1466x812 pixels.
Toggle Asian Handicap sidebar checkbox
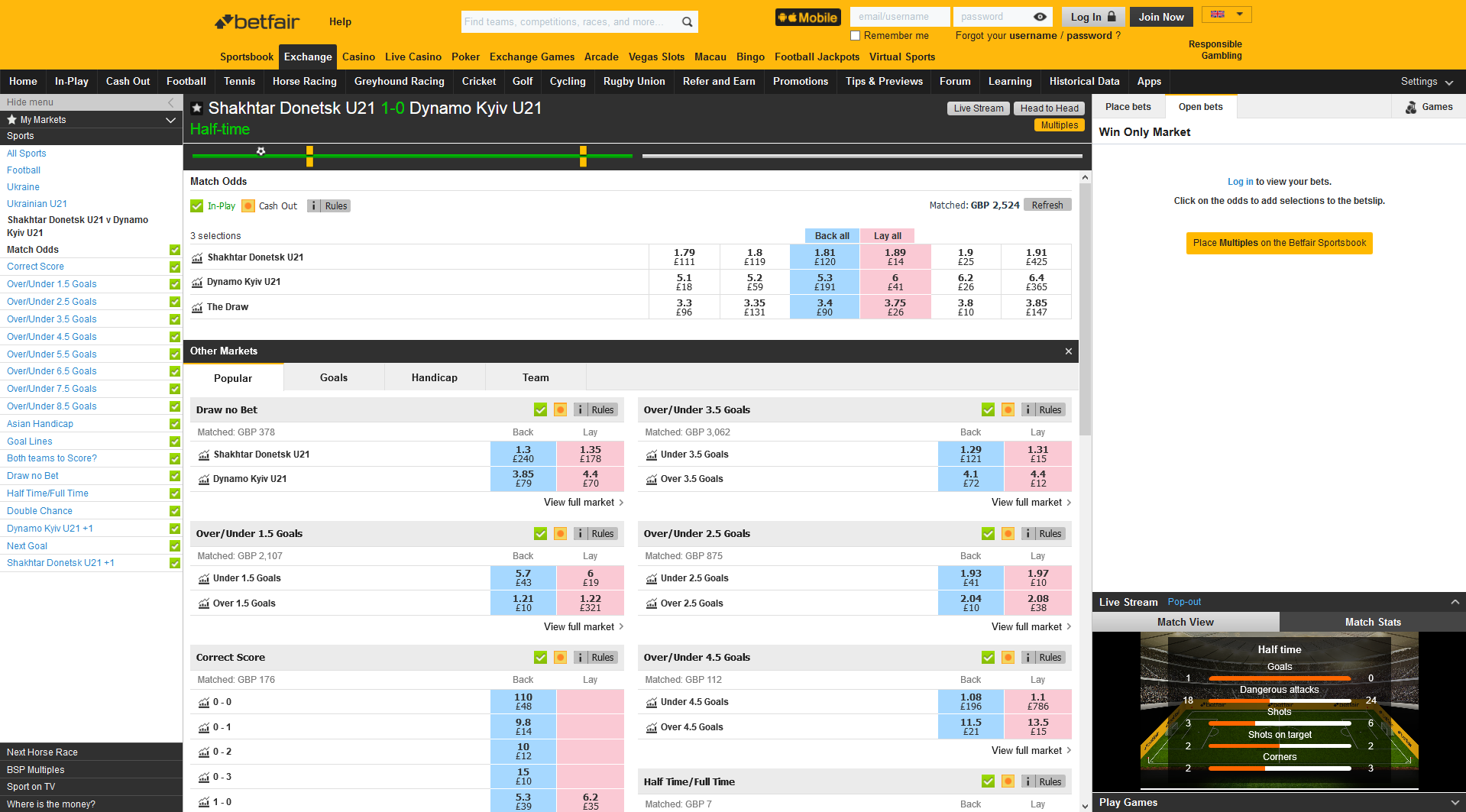point(175,424)
